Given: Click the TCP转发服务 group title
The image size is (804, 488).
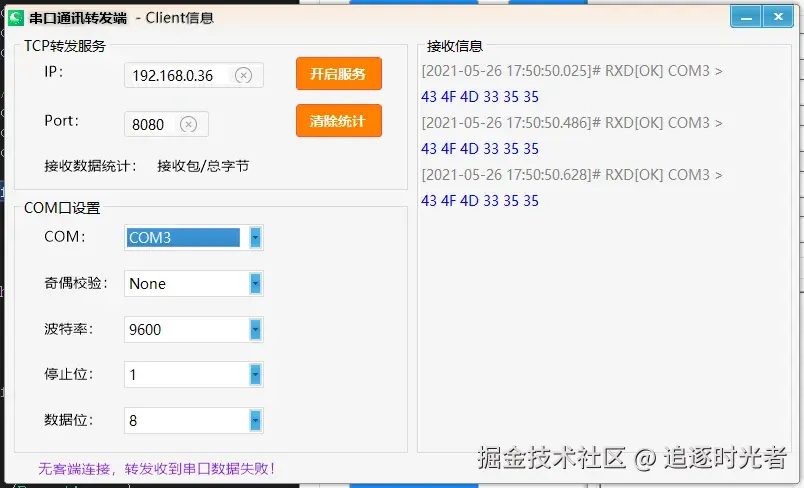Looking at the screenshot, I should pyautogui.click(x=65, y=46).
